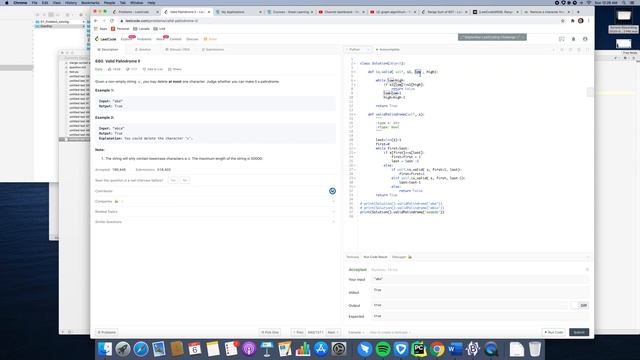Open the Calendar icon in the Dock
Screen dimensions: 640x360
195,349
